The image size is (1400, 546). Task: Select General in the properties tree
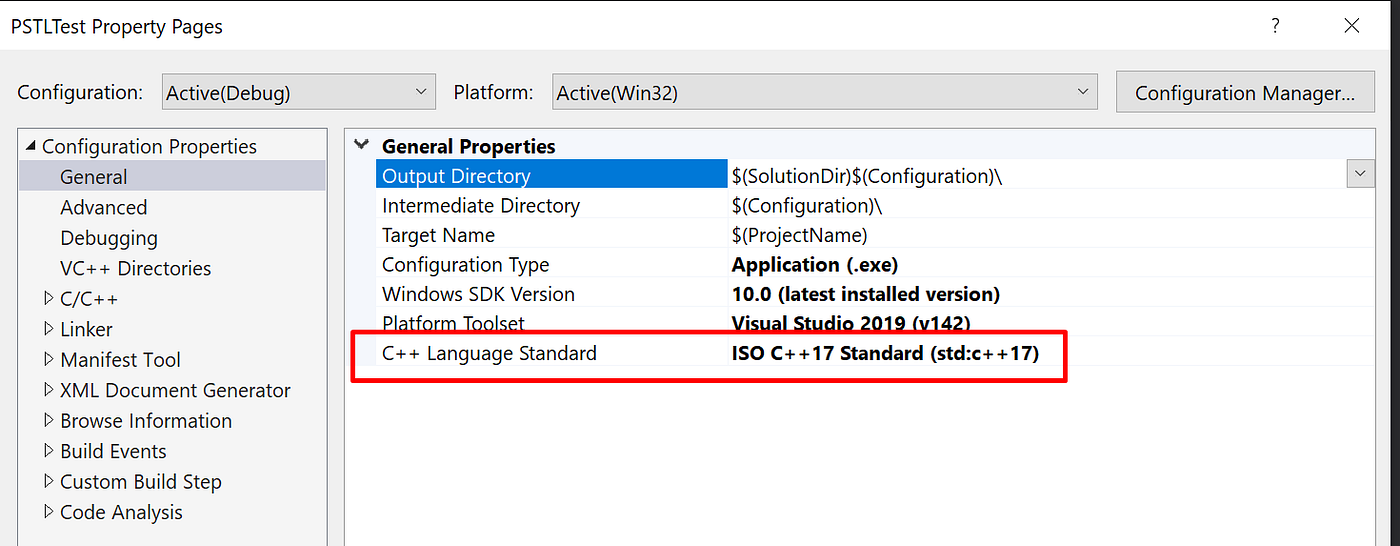(x=93, y=177)
